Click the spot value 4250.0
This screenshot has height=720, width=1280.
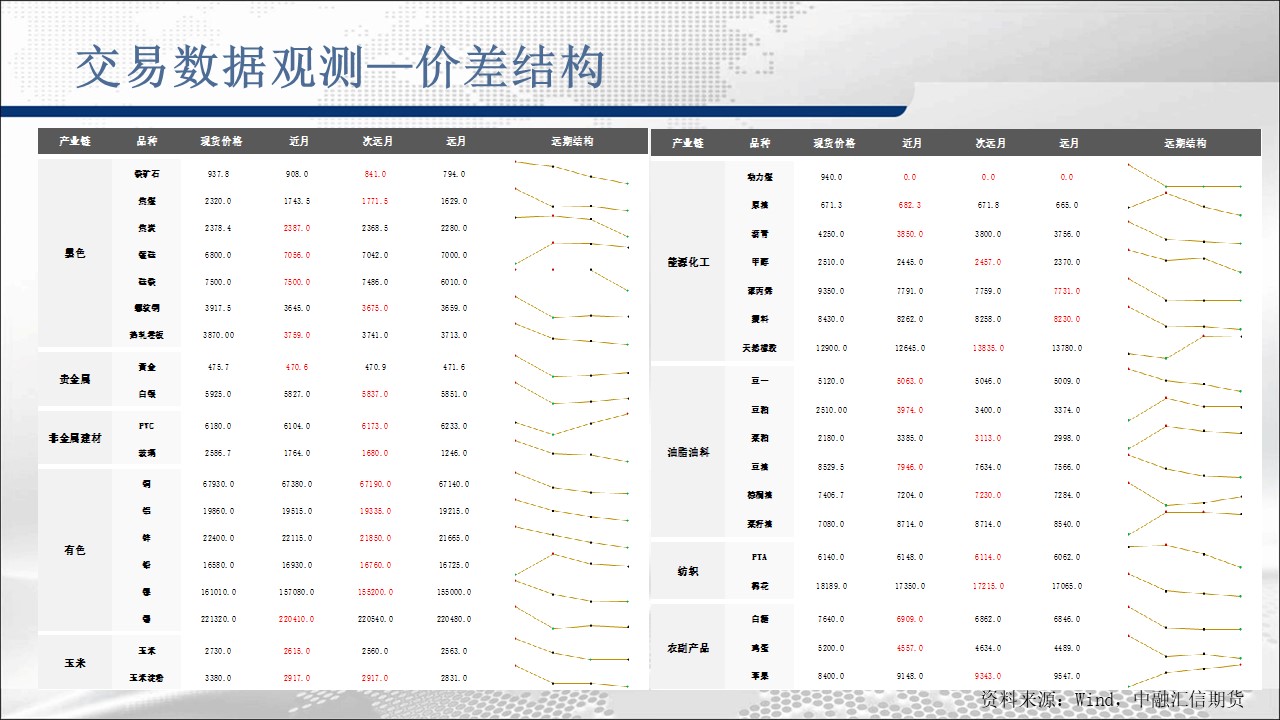click(832, 234)
